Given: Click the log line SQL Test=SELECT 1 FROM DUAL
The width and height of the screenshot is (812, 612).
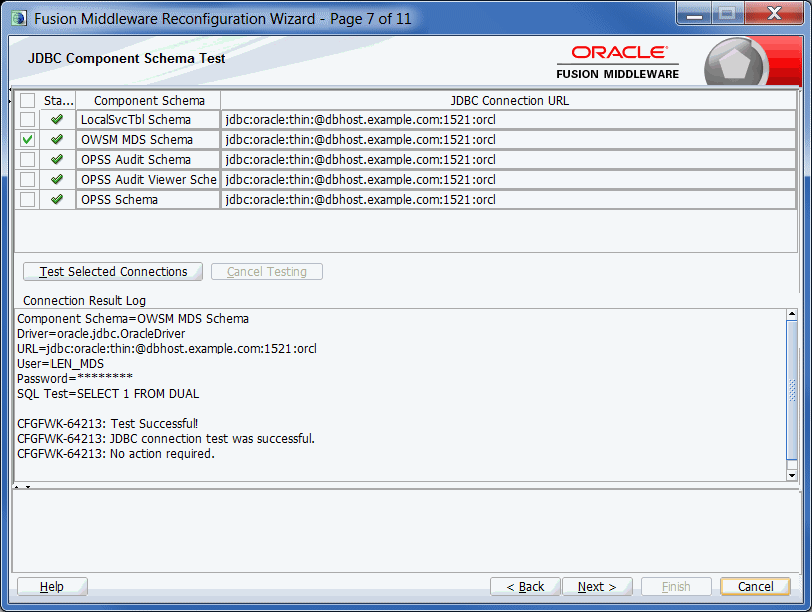Looking at the screenshot, I should point(108,394).
